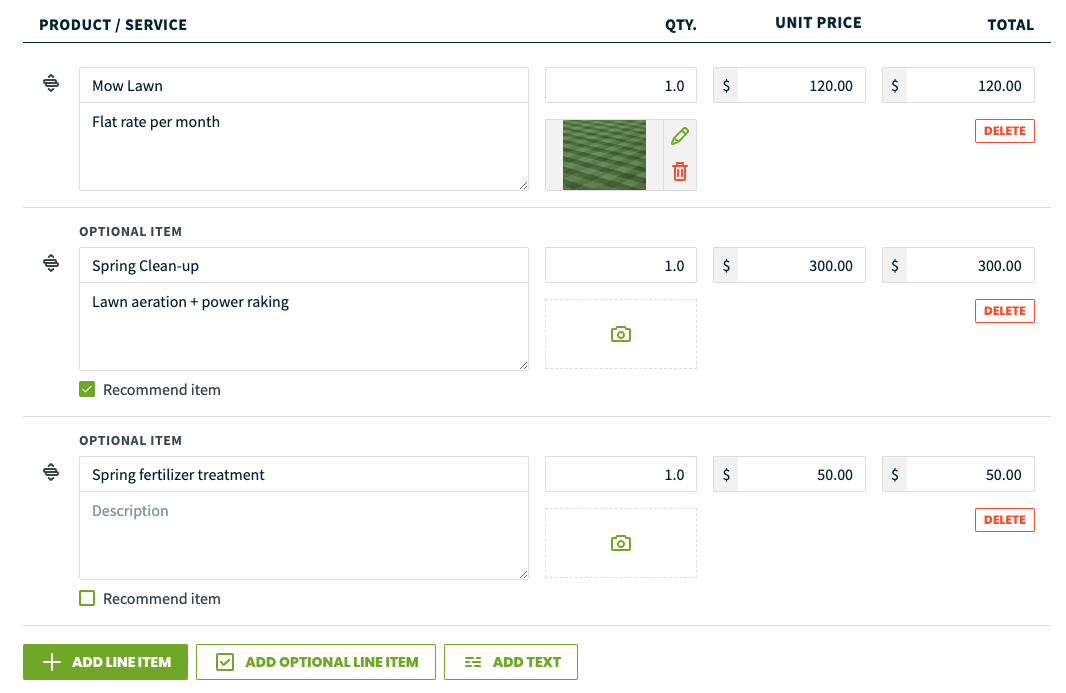Click the Spring Clean-up quantity field
The width and height of the screenshot is (1066, 693).
621,265
